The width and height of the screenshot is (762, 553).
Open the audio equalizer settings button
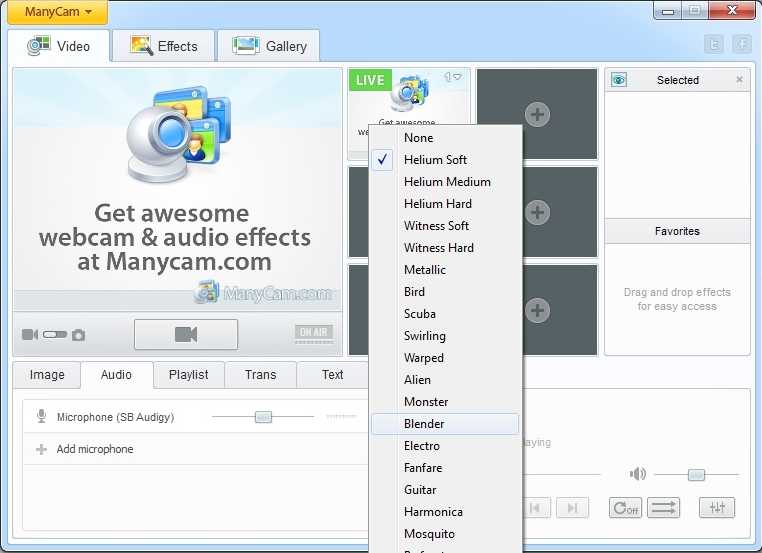click(717, 508)
